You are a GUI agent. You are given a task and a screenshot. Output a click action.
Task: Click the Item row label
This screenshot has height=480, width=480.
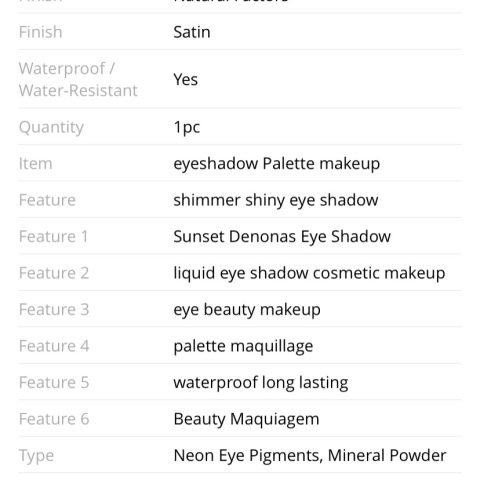(x=36, y=164)
